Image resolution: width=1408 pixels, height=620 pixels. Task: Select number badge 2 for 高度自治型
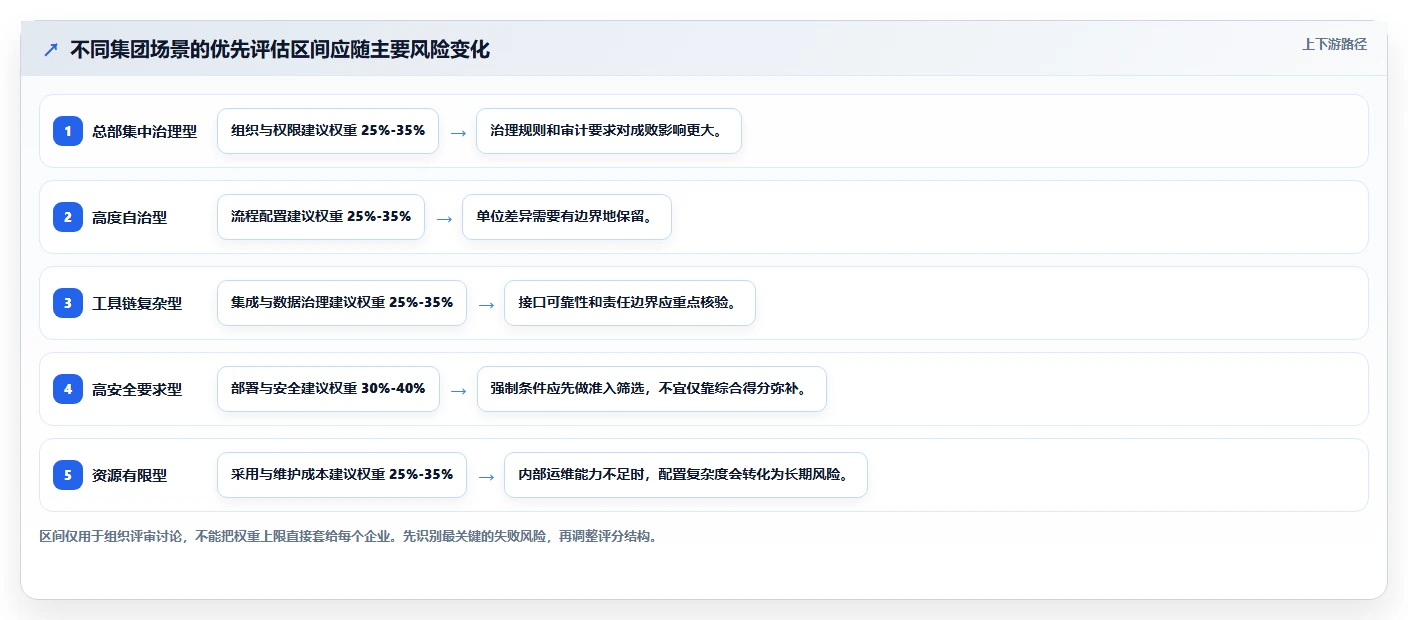(x=68, y=217)
